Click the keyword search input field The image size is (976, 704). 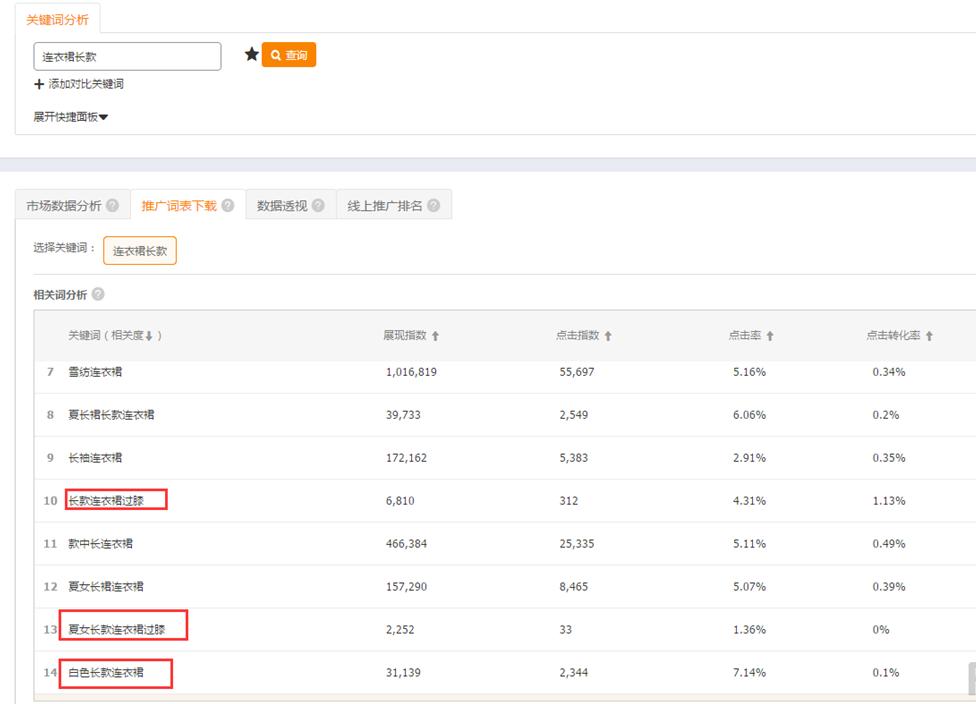click(x=127, y=56)
